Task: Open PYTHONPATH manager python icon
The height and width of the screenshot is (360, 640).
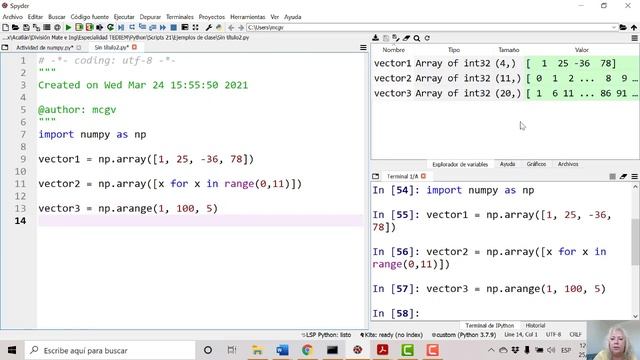Action: coord(219,27)
